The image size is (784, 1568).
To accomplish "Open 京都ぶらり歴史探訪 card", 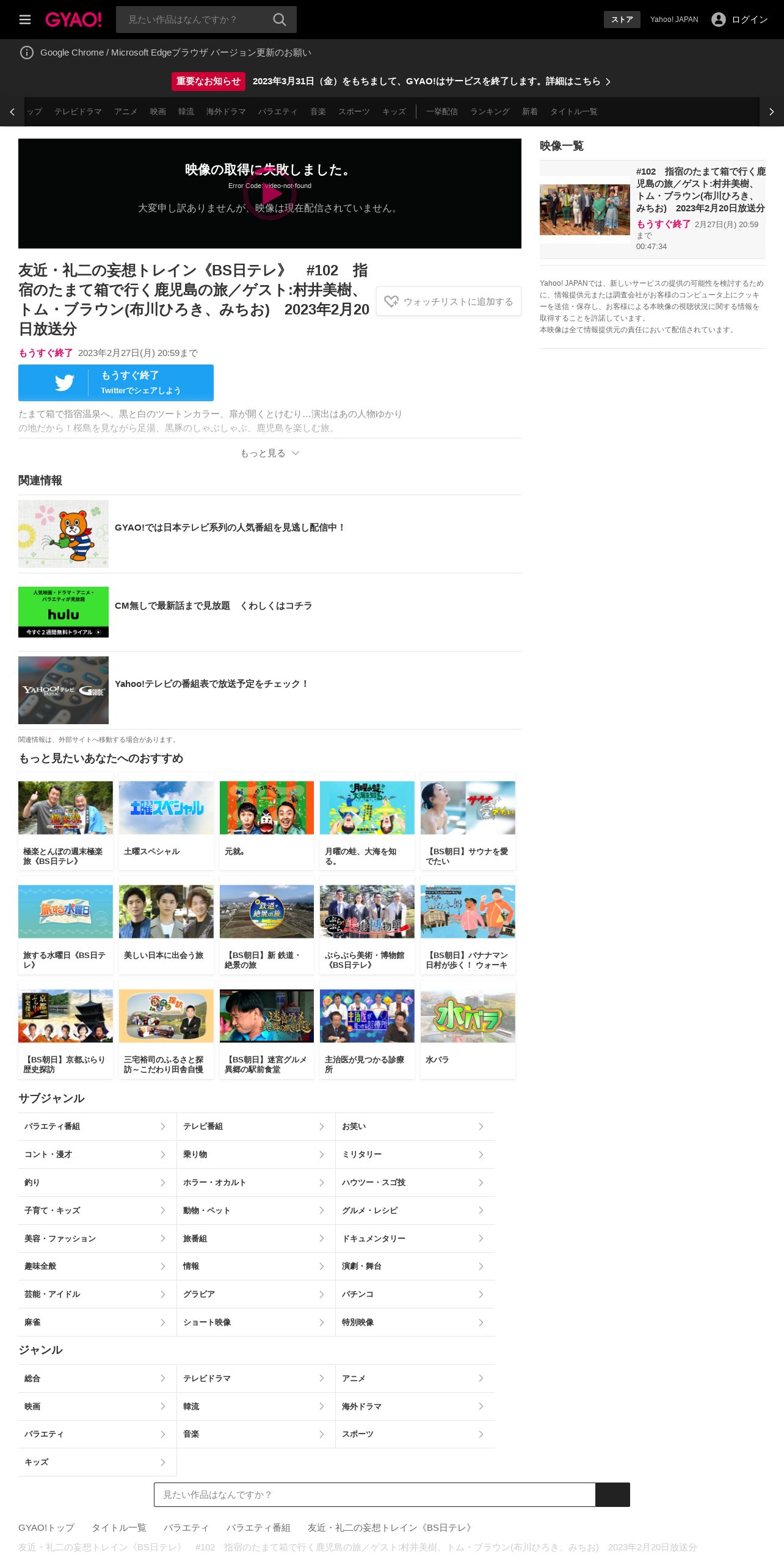I will [x=65, y=1030].
